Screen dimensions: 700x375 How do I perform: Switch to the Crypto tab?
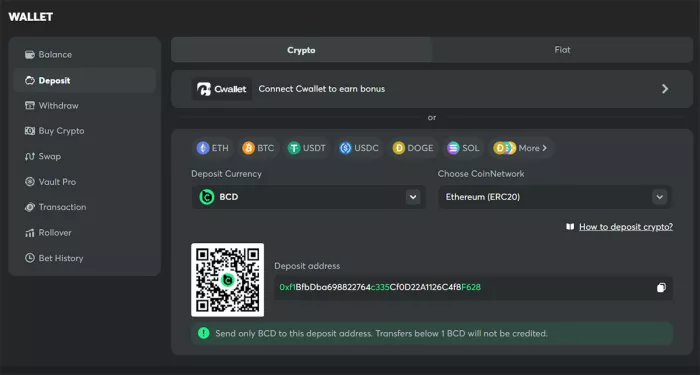tap(301, 50)
